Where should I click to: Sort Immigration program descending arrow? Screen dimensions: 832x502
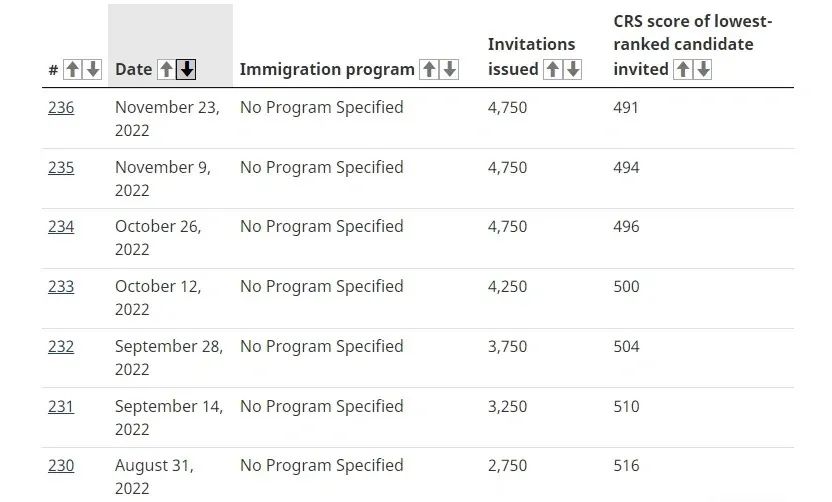449,69
